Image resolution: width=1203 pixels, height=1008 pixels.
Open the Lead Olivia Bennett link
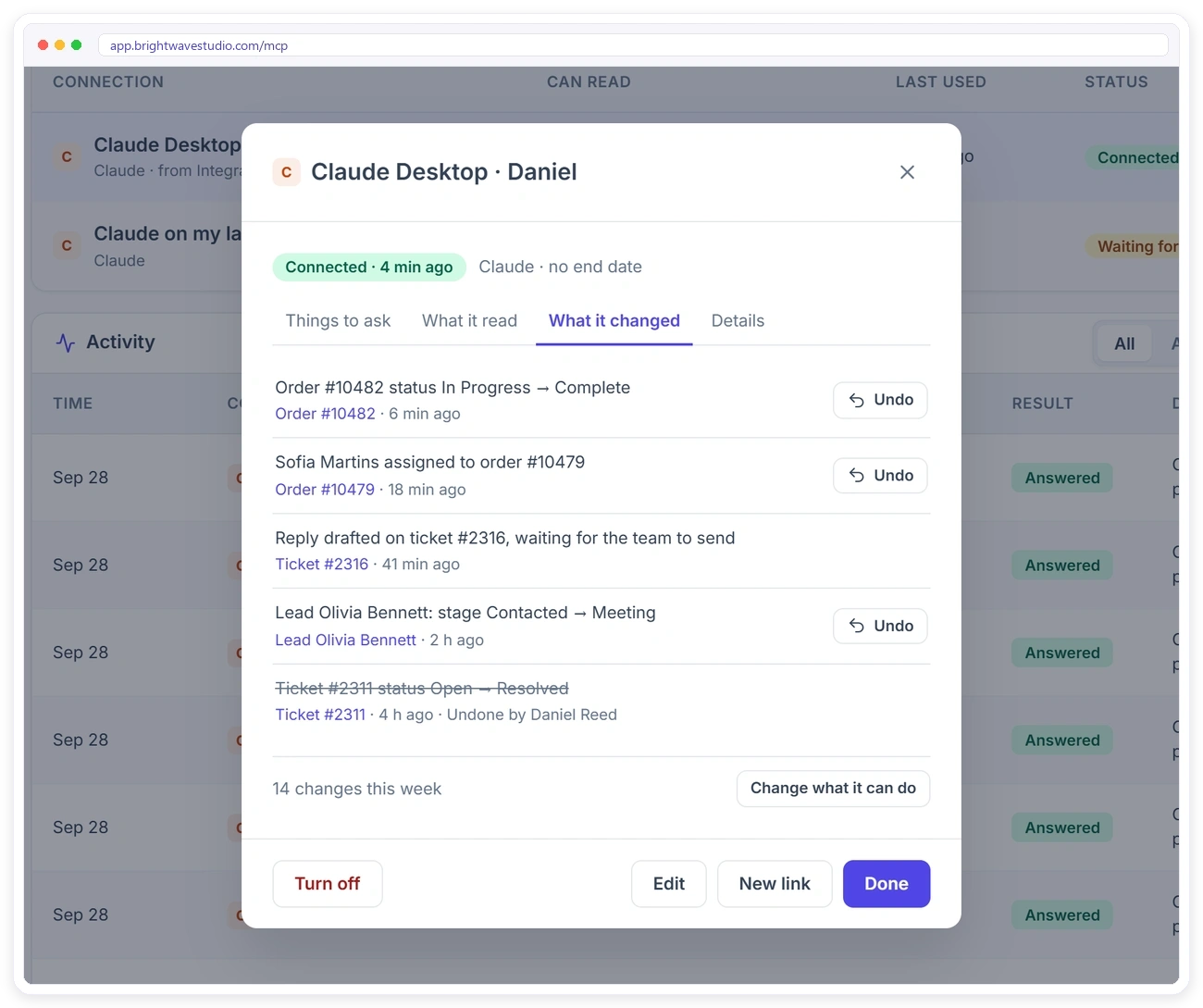coord(345,641)
